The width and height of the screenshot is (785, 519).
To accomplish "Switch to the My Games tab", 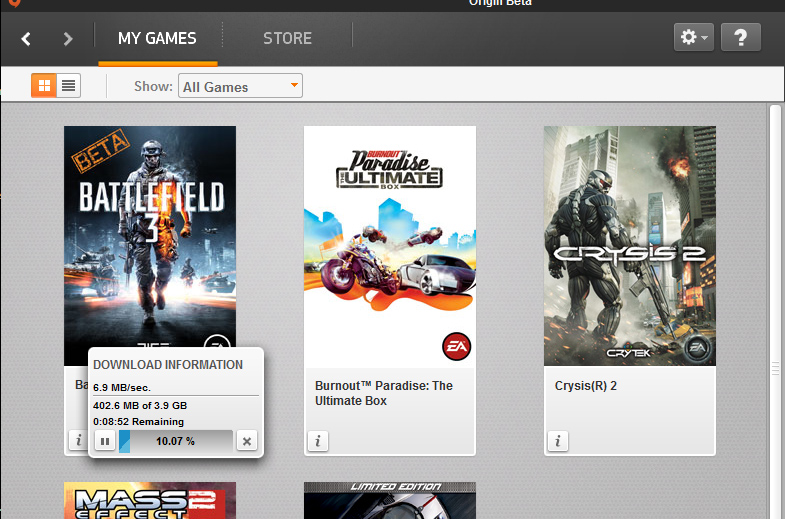I will click(x=157, y=39).
